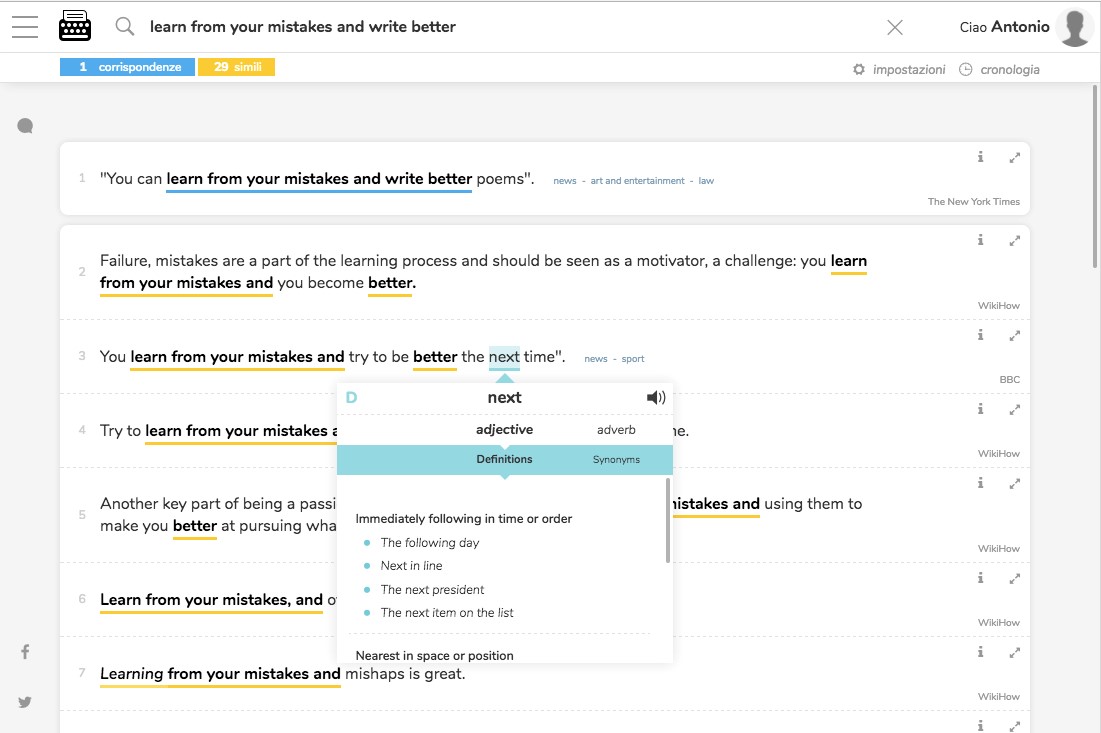Open the chat bubble icon

[25, 126]
